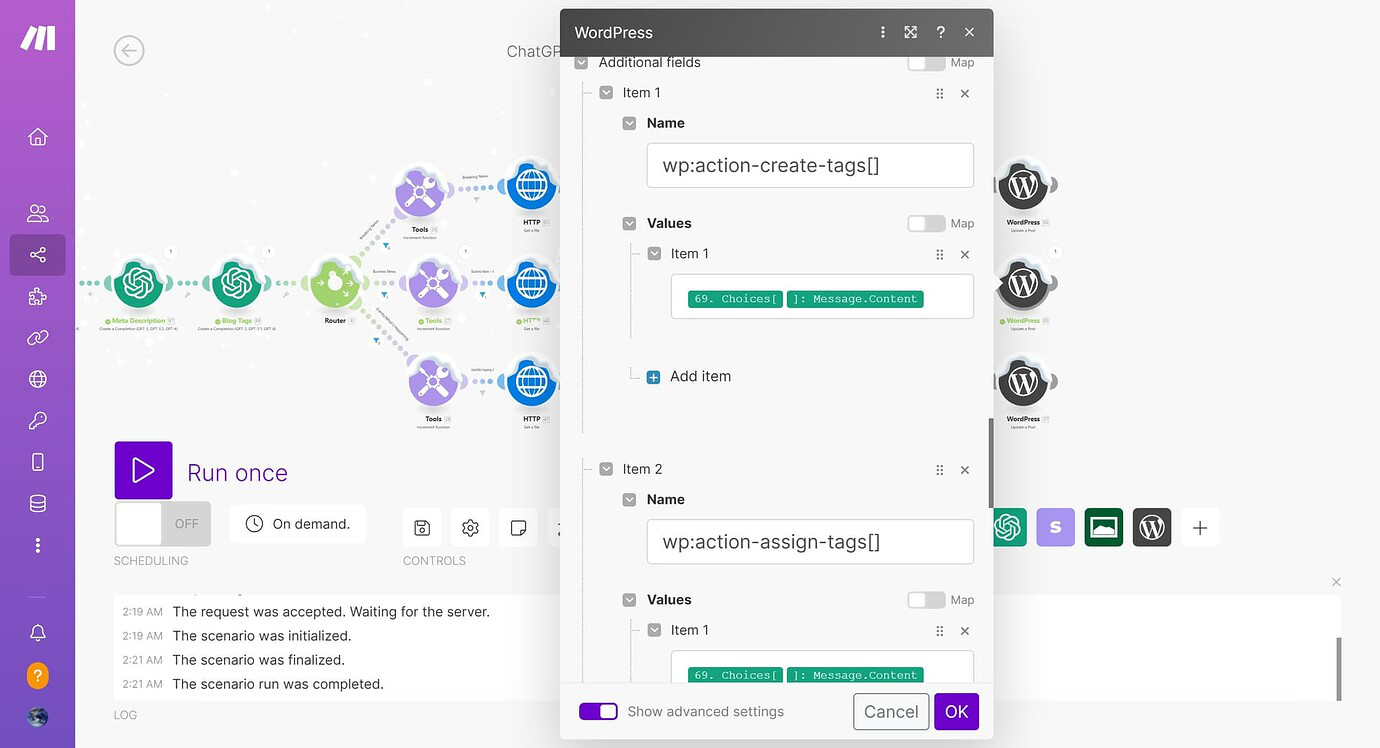Collapse the Additional fields section
This screenshot has height=748, width=1380.
coord(582,62)
